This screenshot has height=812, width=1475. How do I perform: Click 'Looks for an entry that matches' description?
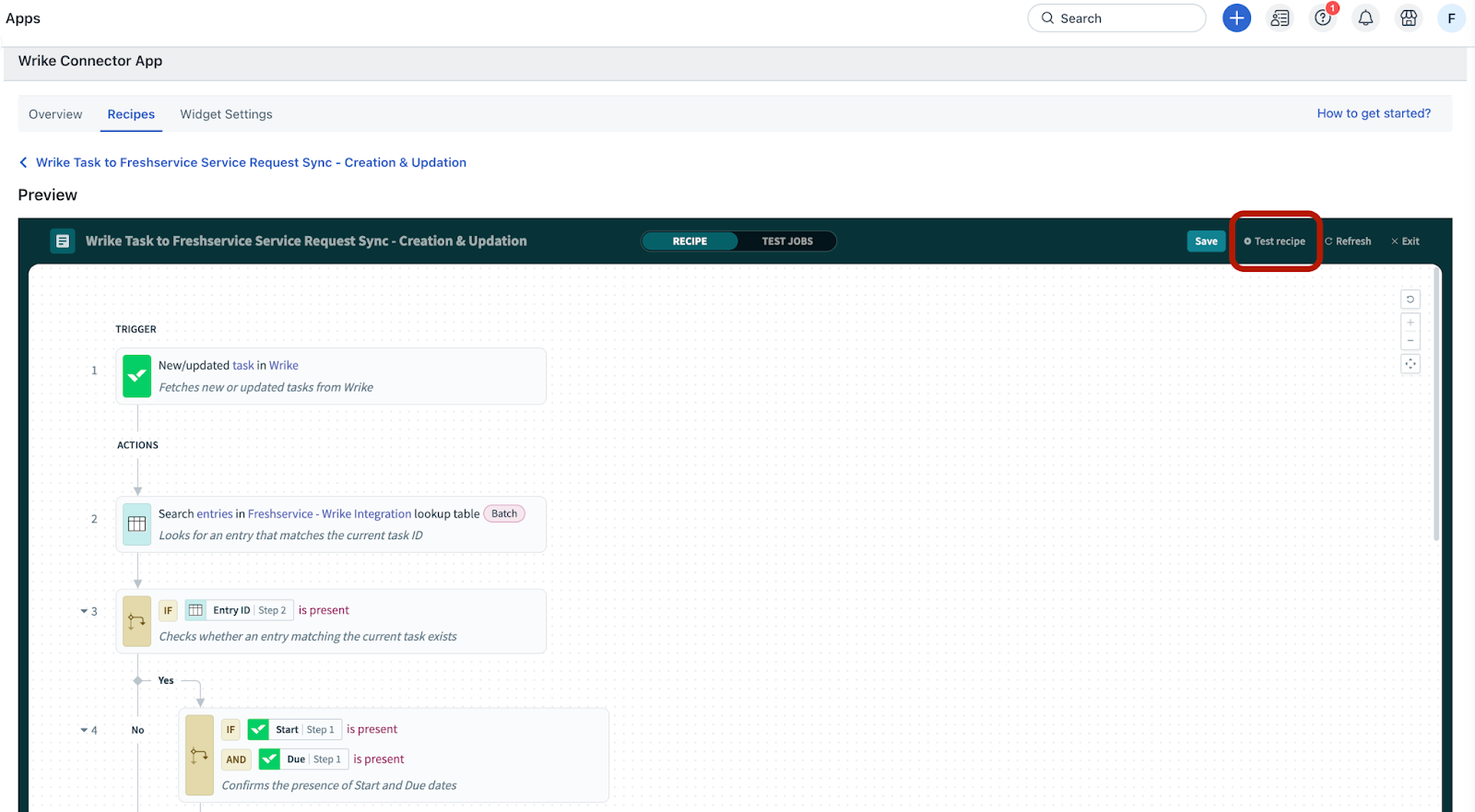tap(290, 535)
